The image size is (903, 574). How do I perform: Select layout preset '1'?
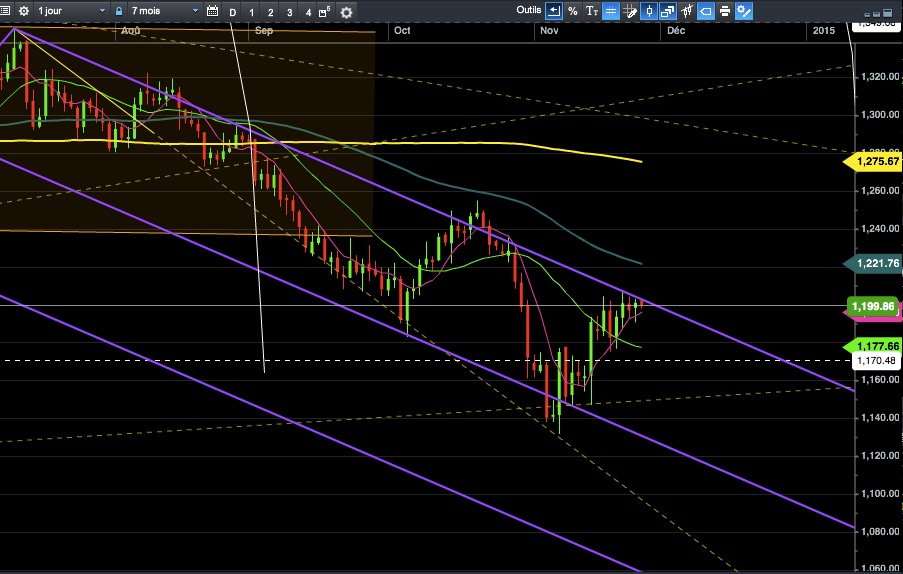click(x=252, y=12)
